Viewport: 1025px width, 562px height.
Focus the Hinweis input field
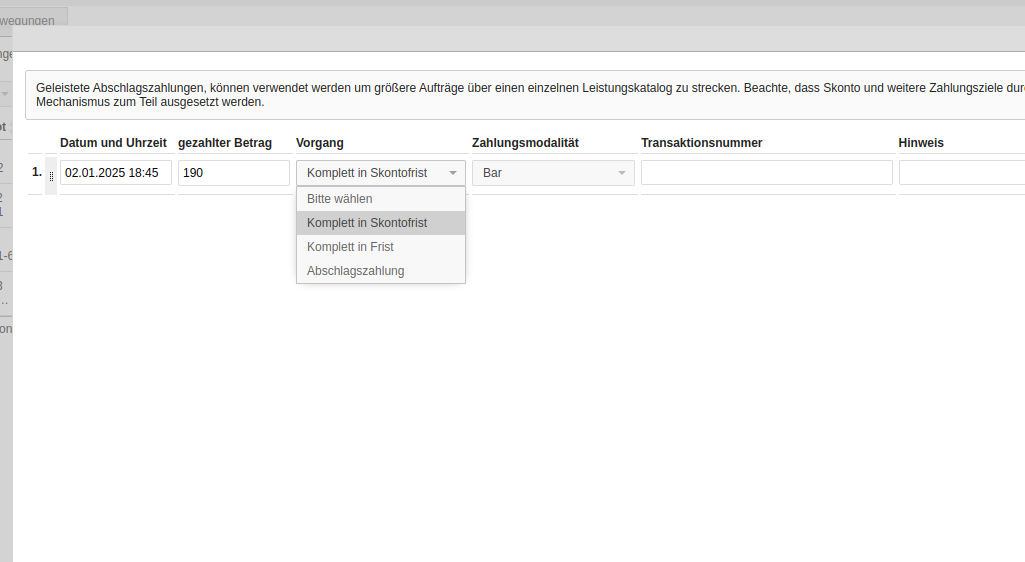960,173
